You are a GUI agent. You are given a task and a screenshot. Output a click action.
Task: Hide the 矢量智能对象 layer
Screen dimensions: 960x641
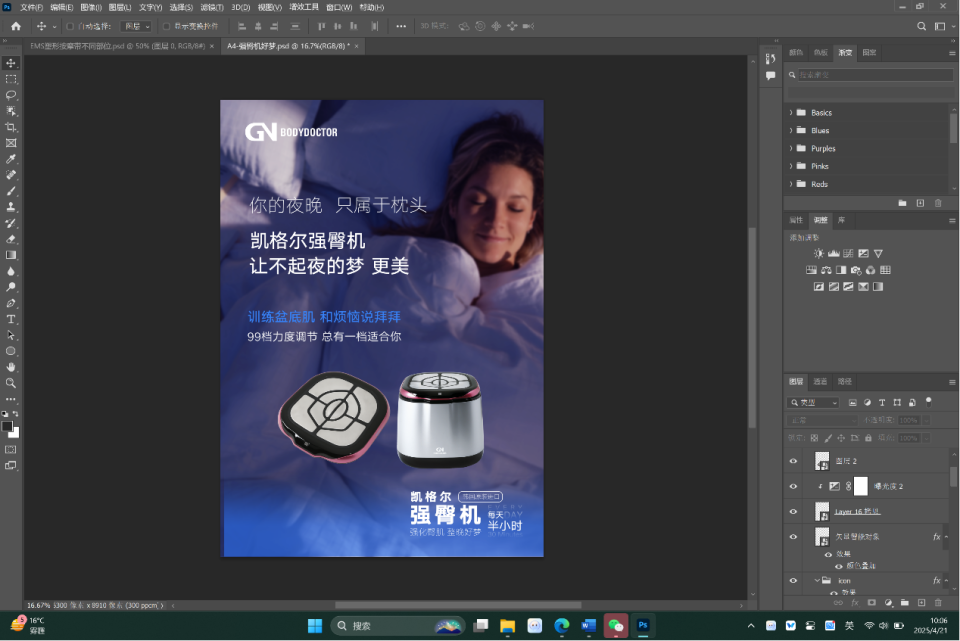click(x=793, y=537)
